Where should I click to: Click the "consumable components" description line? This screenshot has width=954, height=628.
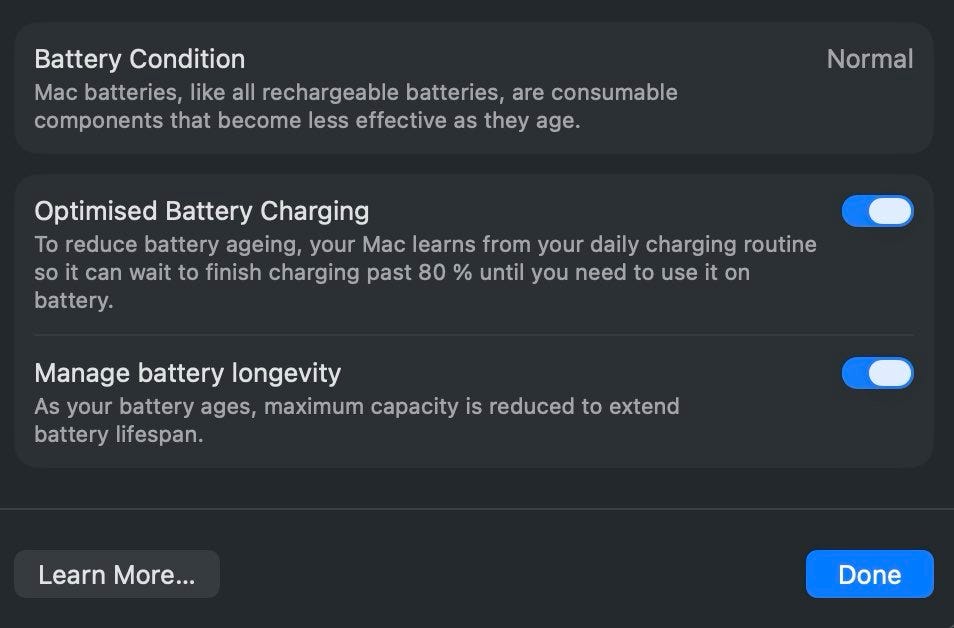click(306, 121)
